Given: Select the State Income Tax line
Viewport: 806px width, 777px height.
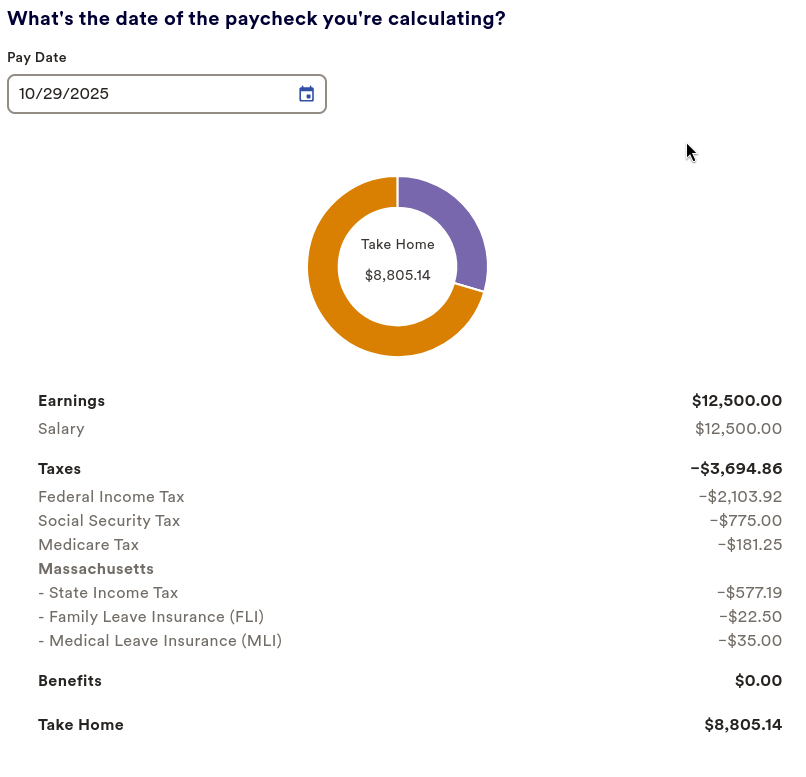Looking at the screenshot, I should 108,593.
